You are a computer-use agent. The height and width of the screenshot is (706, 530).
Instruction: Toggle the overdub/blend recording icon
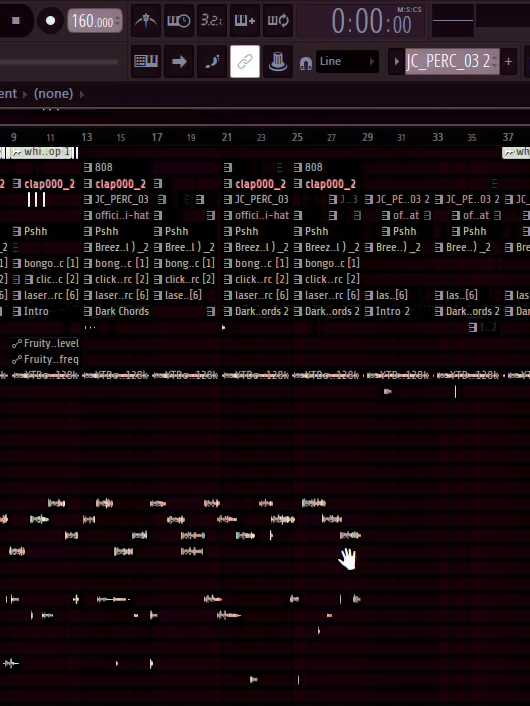245,21
